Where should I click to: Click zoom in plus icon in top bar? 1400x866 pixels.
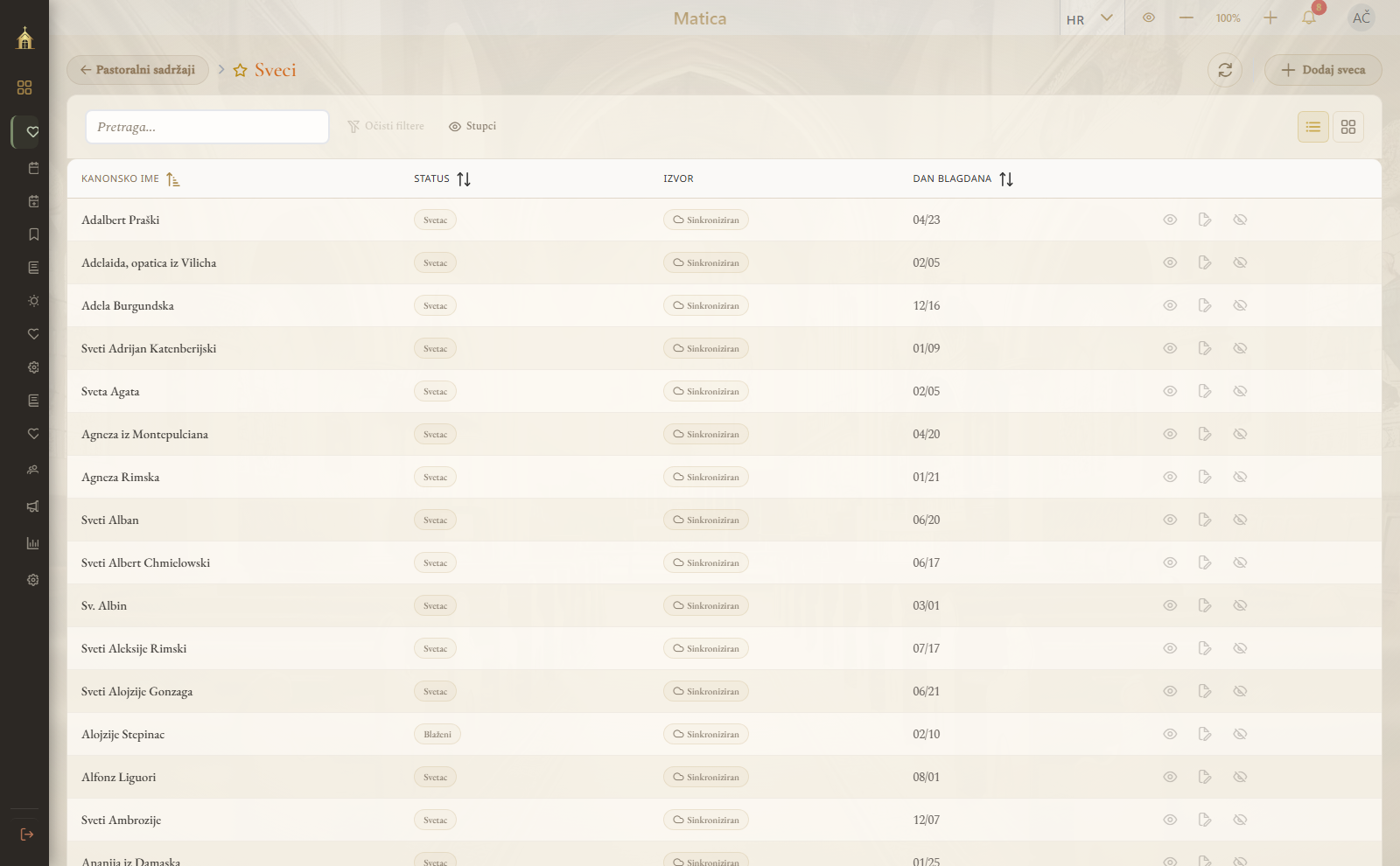[x=1270, y=17]
